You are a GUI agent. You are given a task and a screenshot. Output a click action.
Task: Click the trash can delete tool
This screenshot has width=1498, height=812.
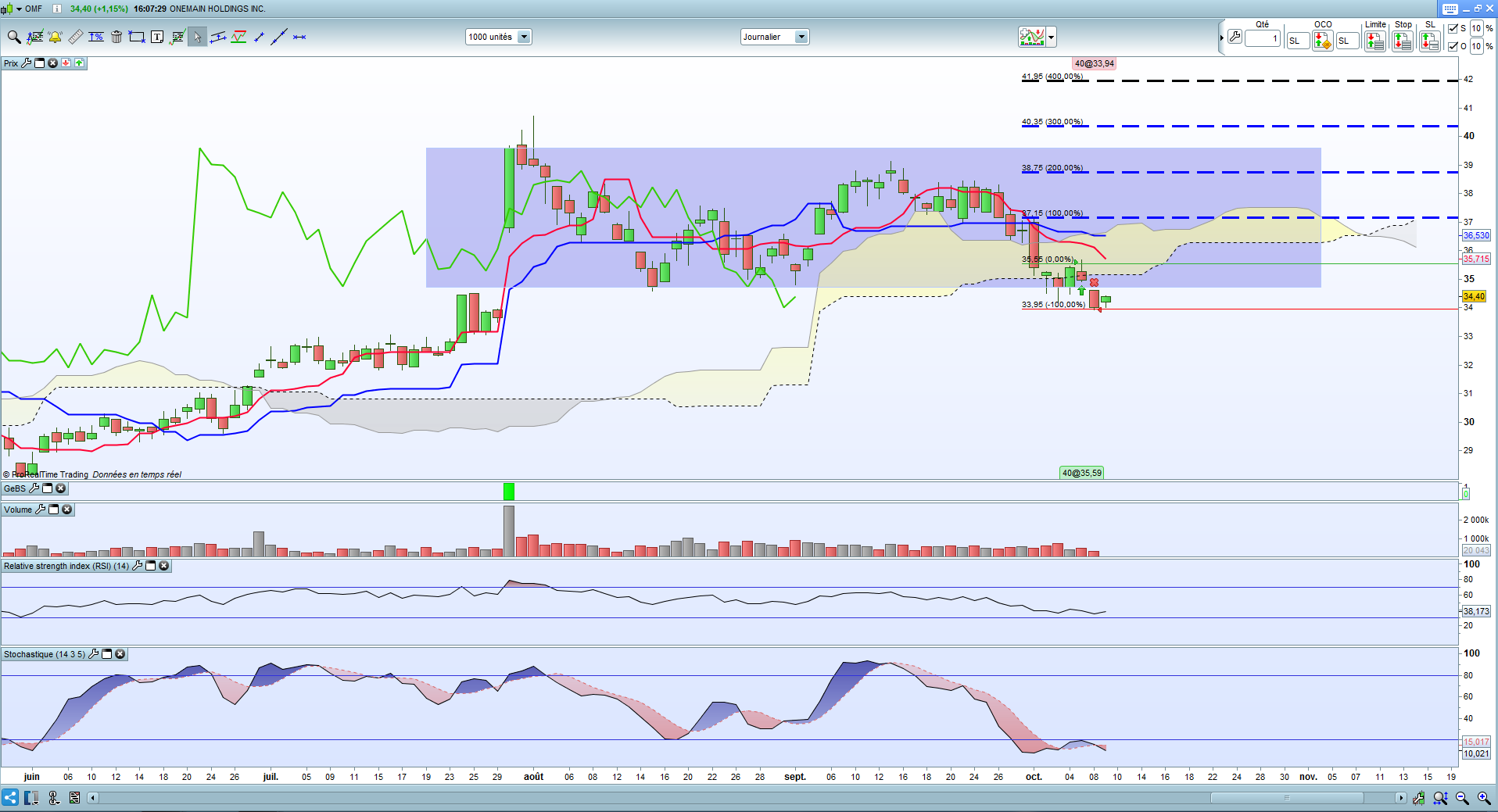(116, 37)
